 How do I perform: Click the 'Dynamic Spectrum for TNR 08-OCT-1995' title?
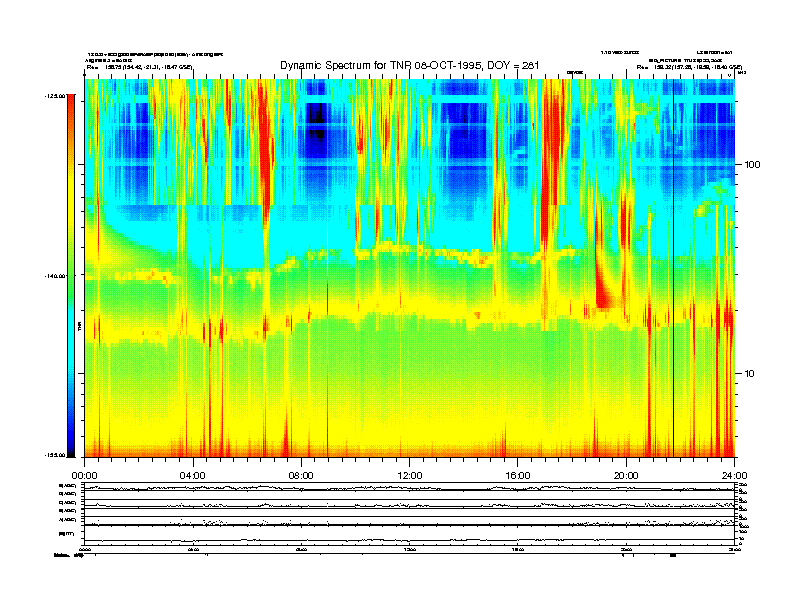click(410, 65)
